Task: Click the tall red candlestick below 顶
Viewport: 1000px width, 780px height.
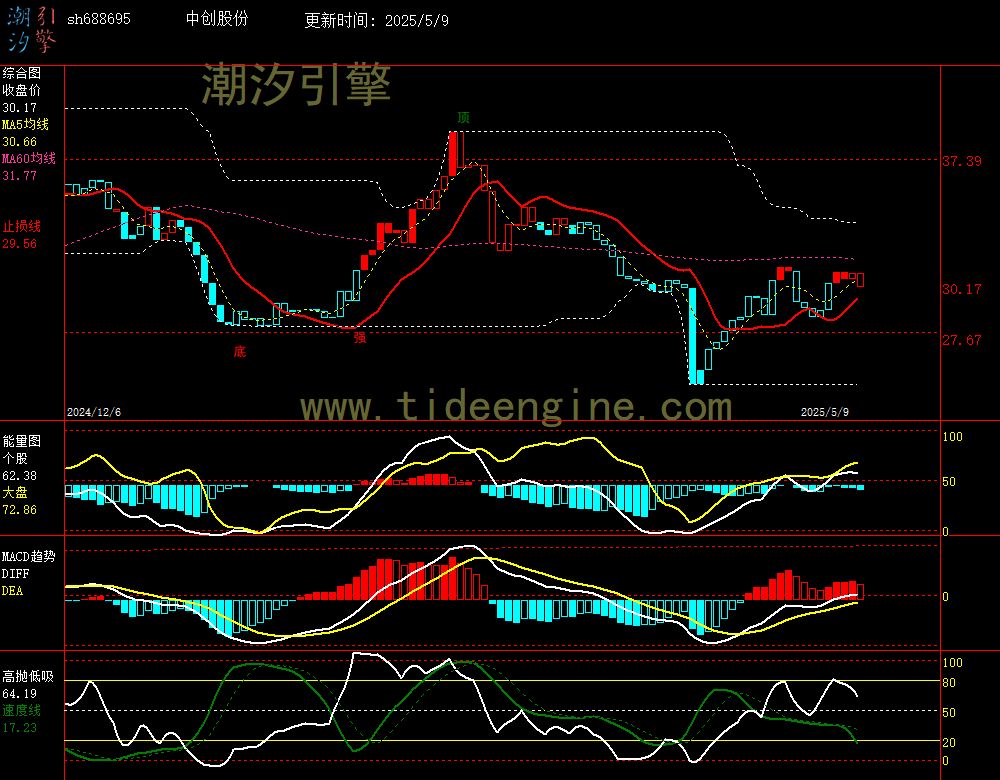Action: [x=453, y=154]
